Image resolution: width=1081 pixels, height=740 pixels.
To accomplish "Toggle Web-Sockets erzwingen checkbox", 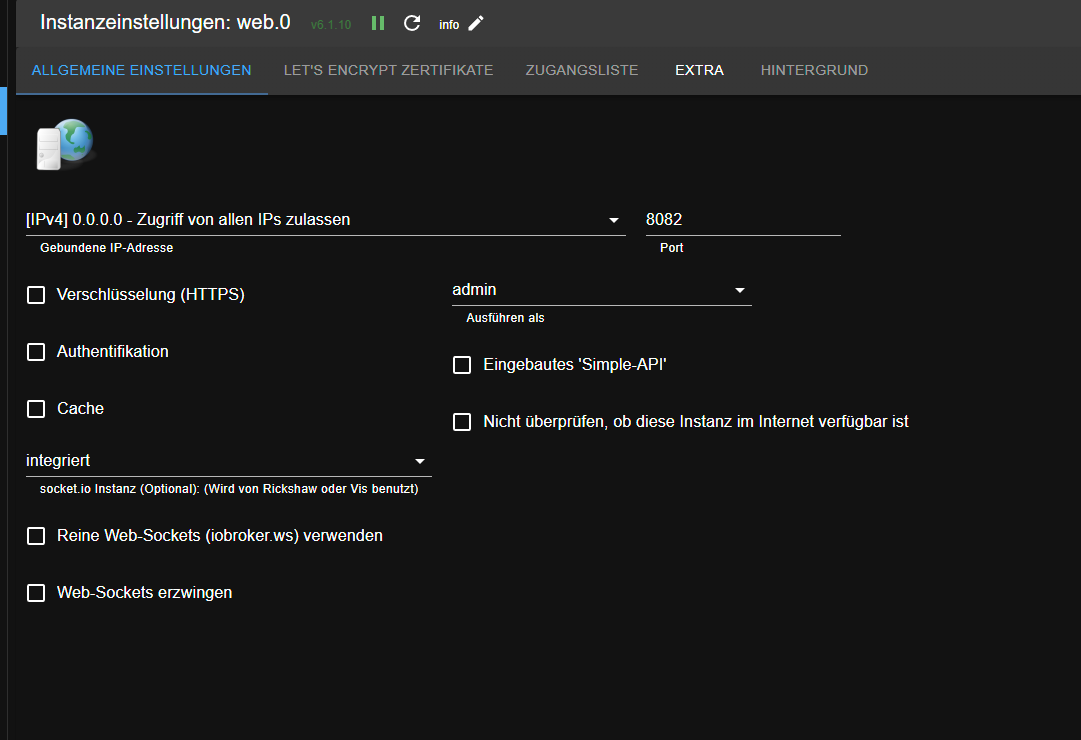I will point(36,593).
